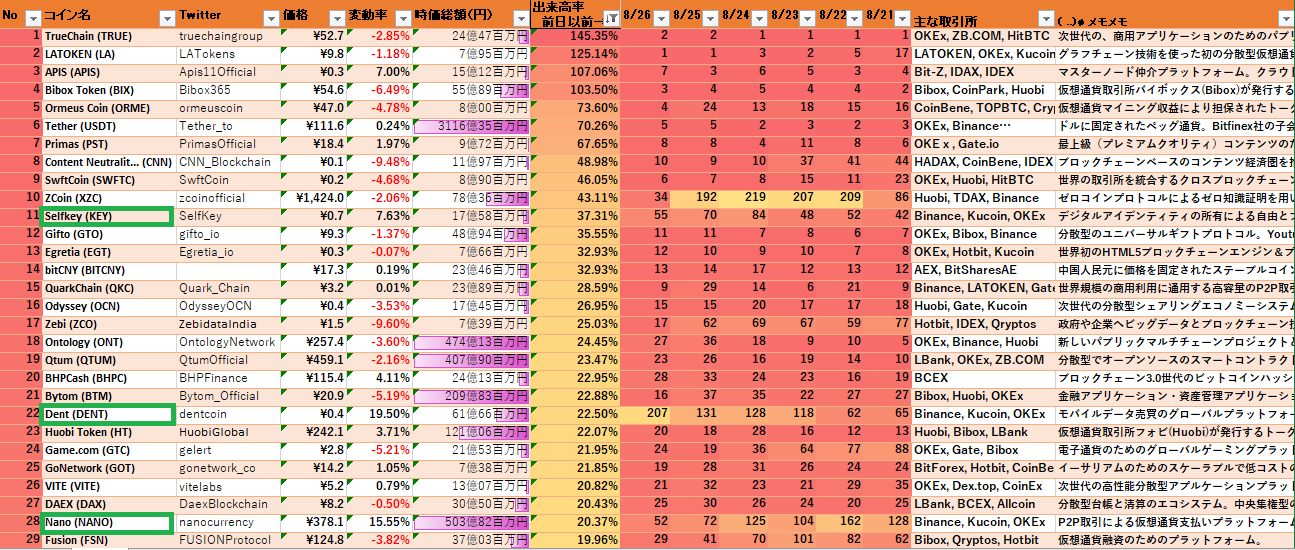This screenshot has width=1295, height=550.
Task: Select the Dent (DENT) coin cell
Action: pos(106,414)
